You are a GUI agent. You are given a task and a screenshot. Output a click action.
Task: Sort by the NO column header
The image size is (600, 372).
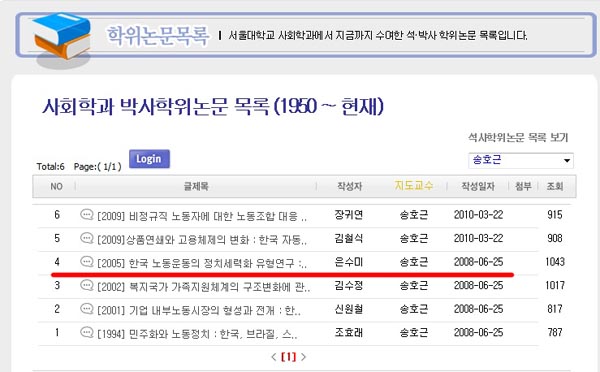(x=56, y=186)
